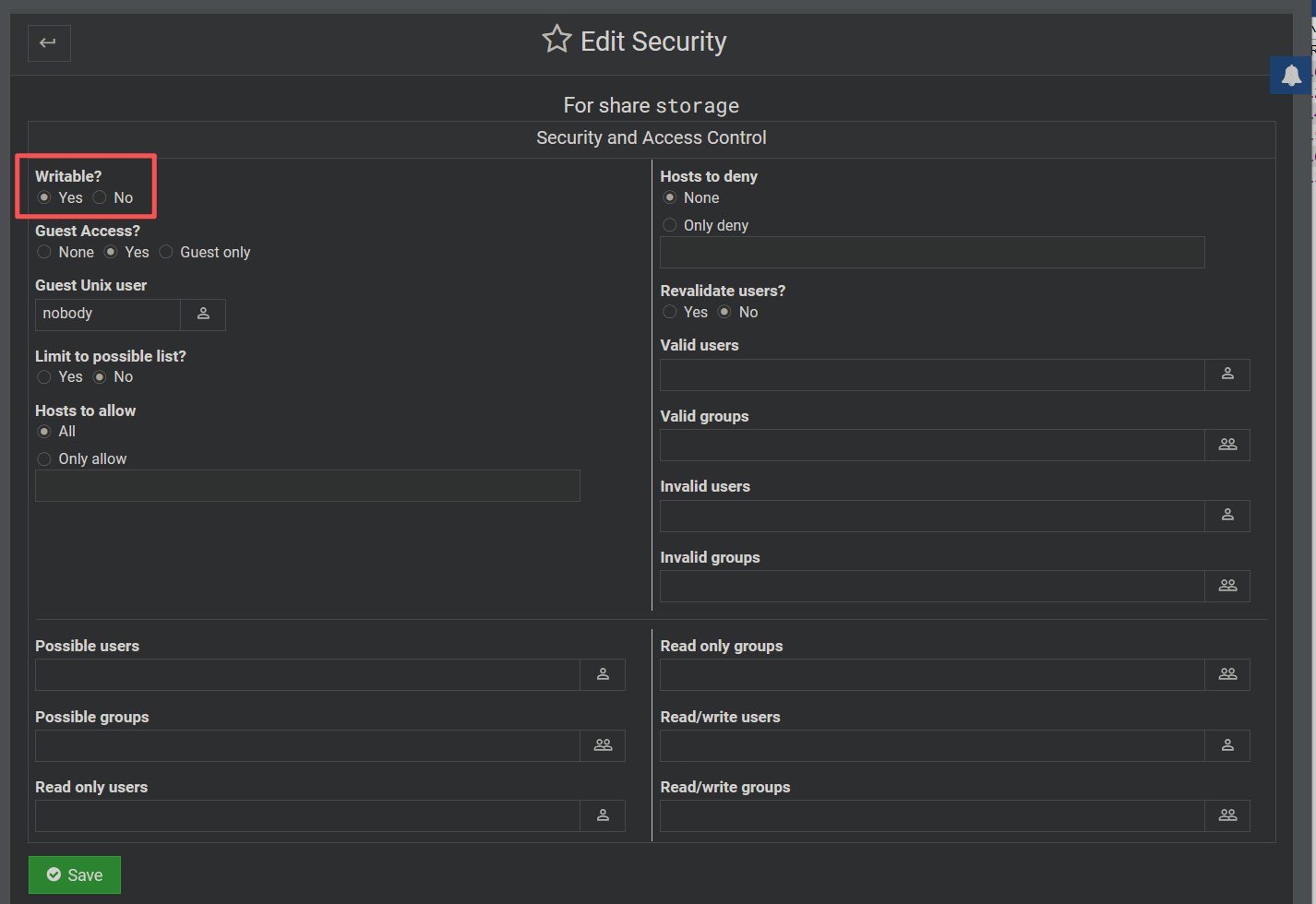Set Revalidate users to Yes

point(670,312)
